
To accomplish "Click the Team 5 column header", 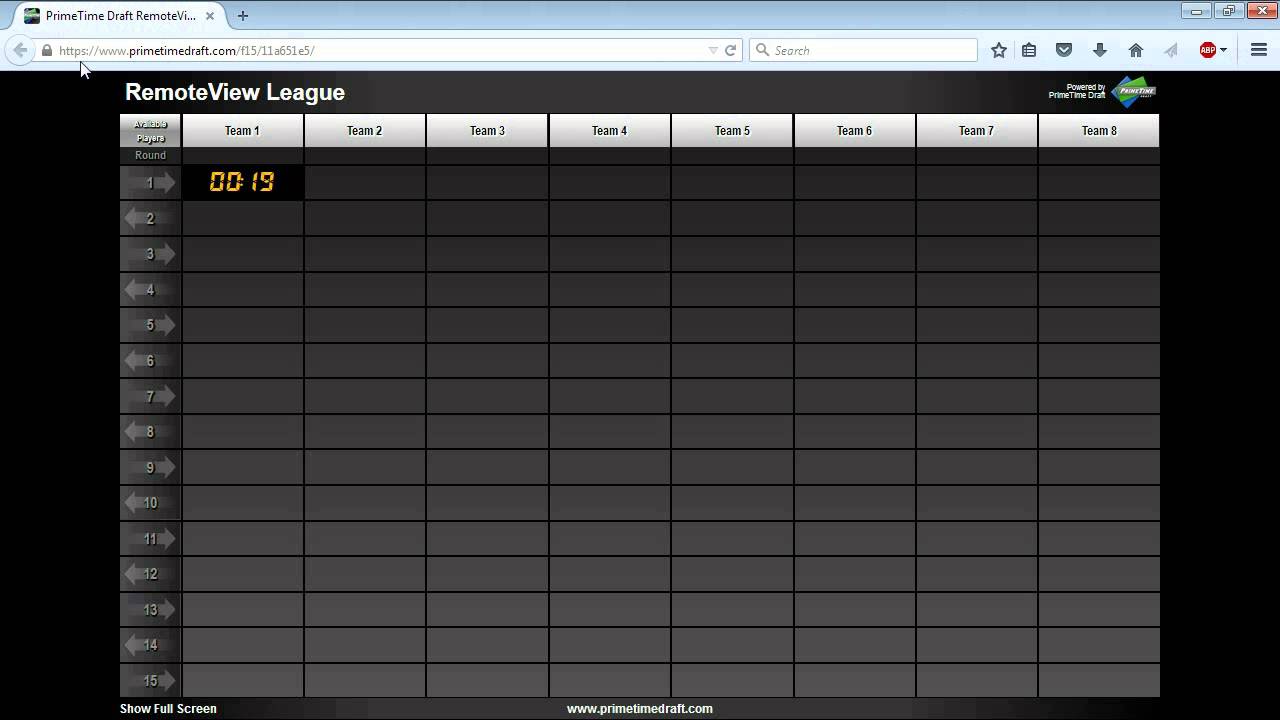I will click(732, 131).
